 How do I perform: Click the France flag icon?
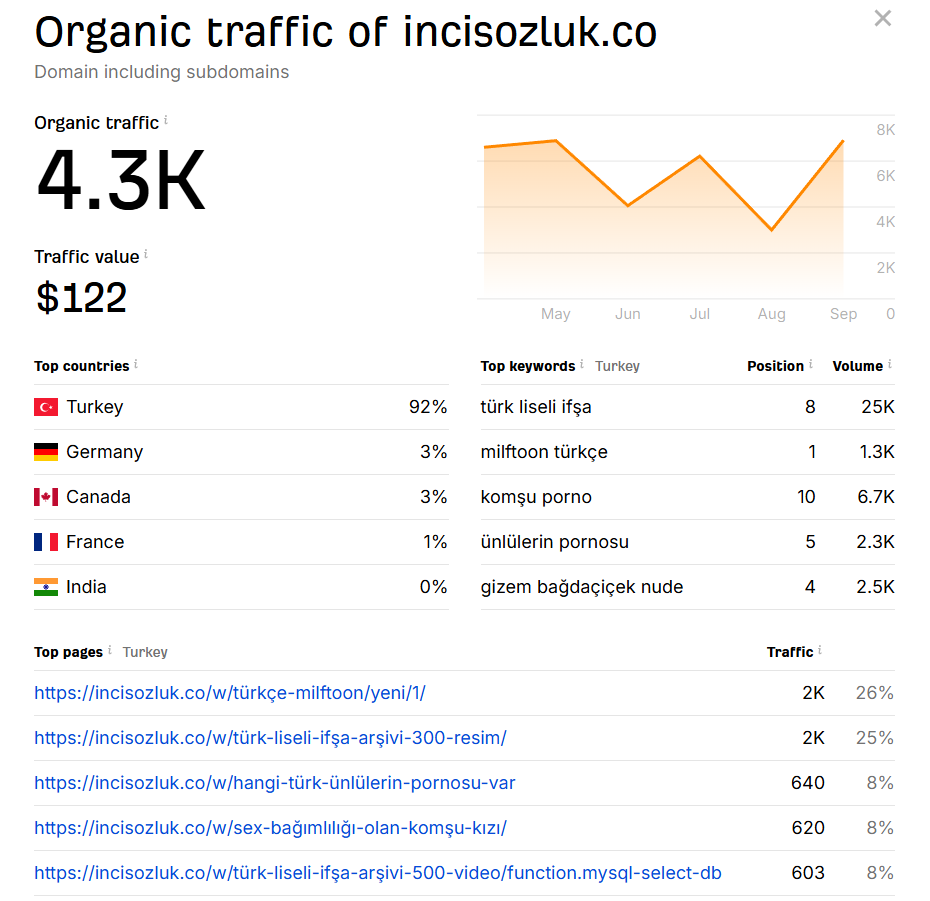[46, 542]
